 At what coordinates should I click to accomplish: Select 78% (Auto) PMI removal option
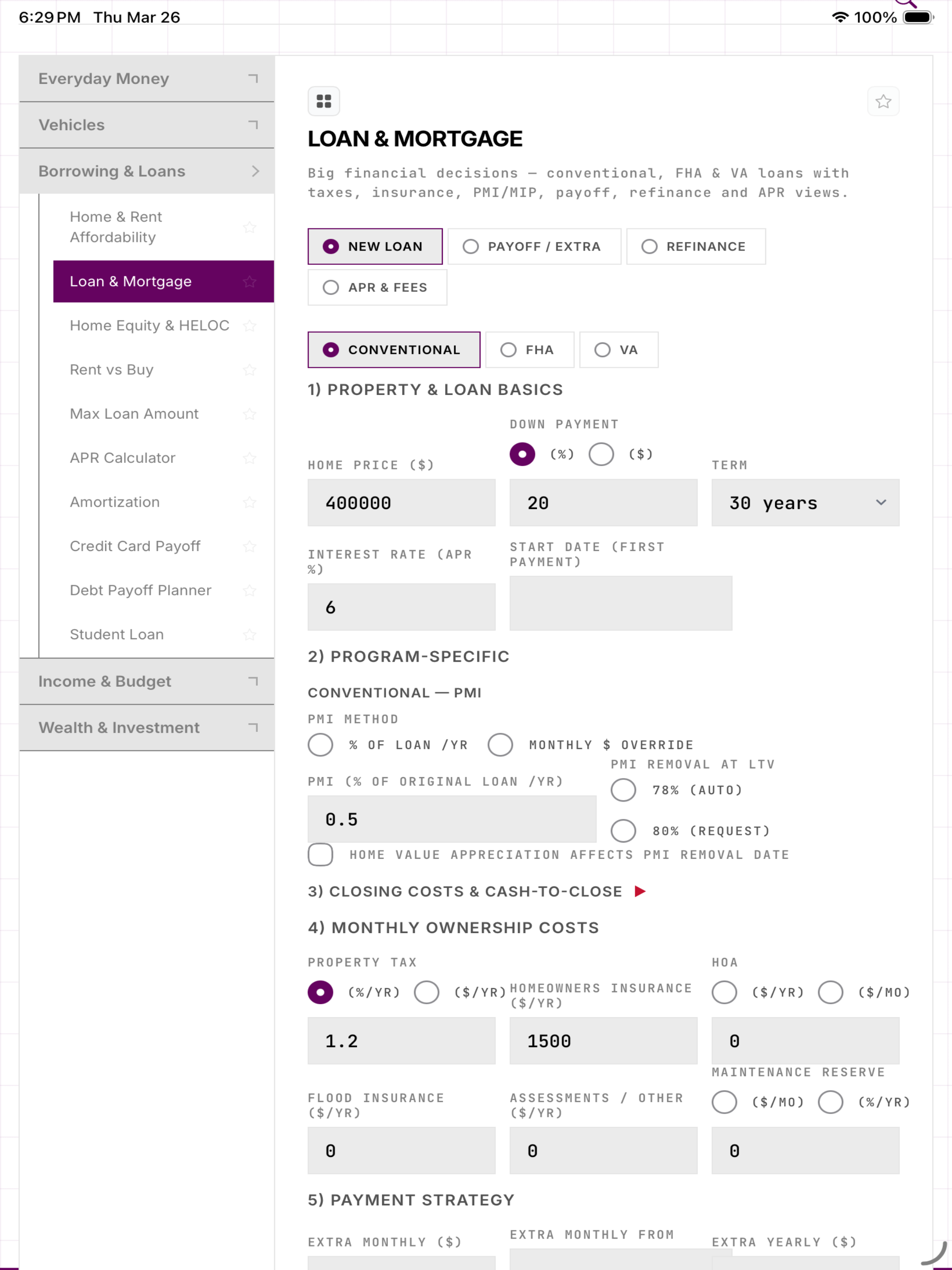click(x=623, y=790)
